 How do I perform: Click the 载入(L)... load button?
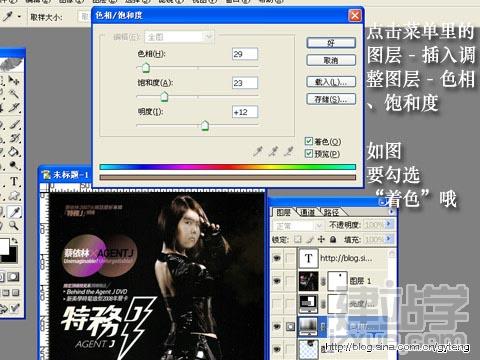click(x=331, y=82)
